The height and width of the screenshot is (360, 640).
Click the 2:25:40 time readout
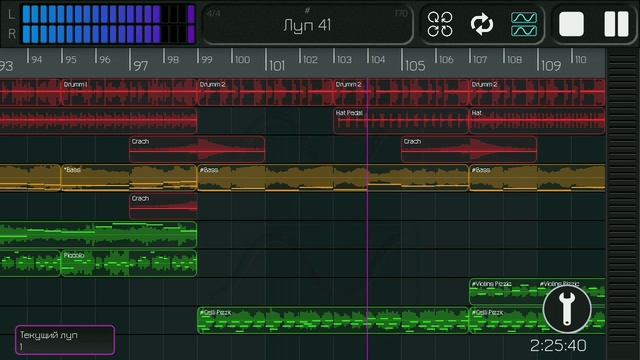pos(558,346)
